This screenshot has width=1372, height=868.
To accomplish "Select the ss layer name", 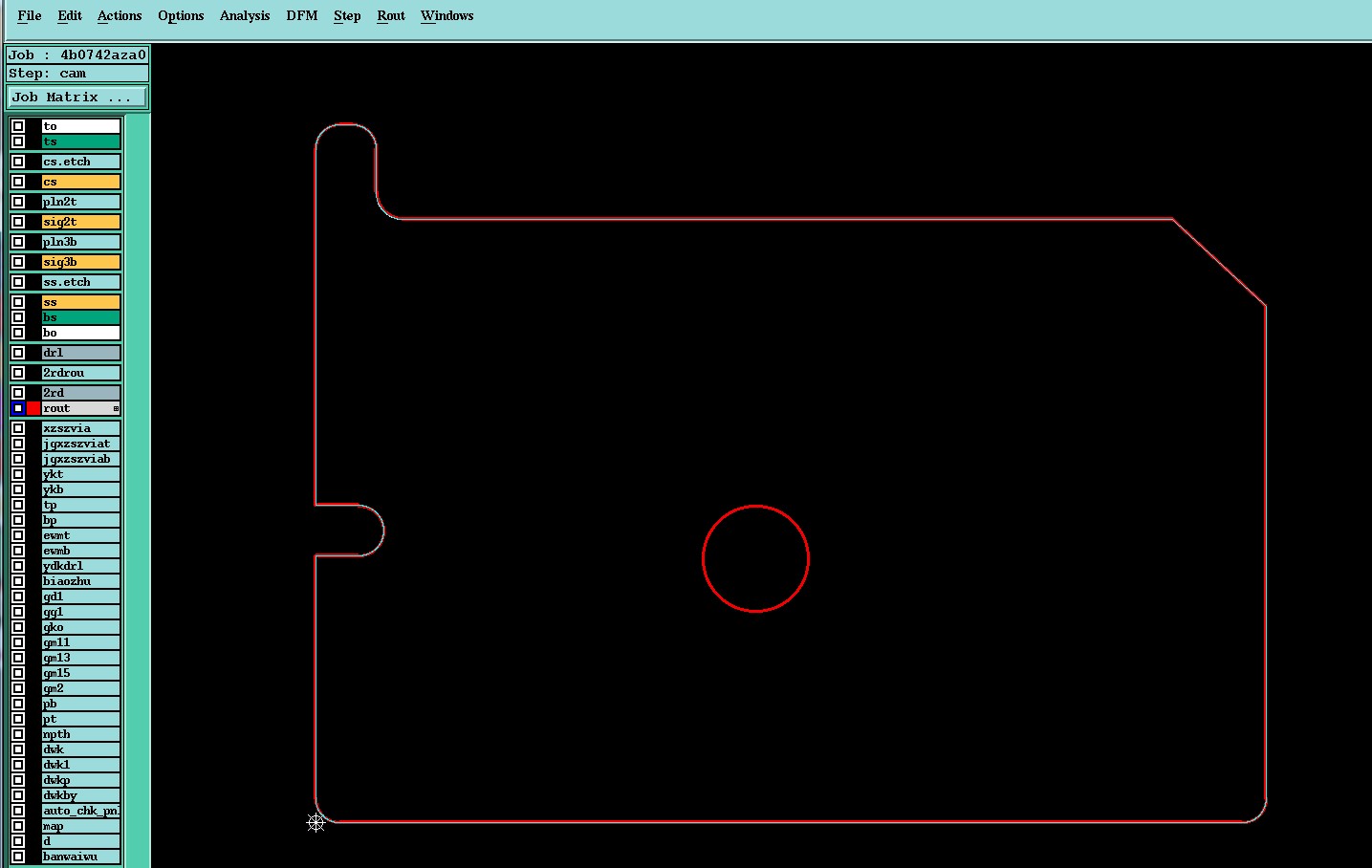I will click(x=81, y=302).
